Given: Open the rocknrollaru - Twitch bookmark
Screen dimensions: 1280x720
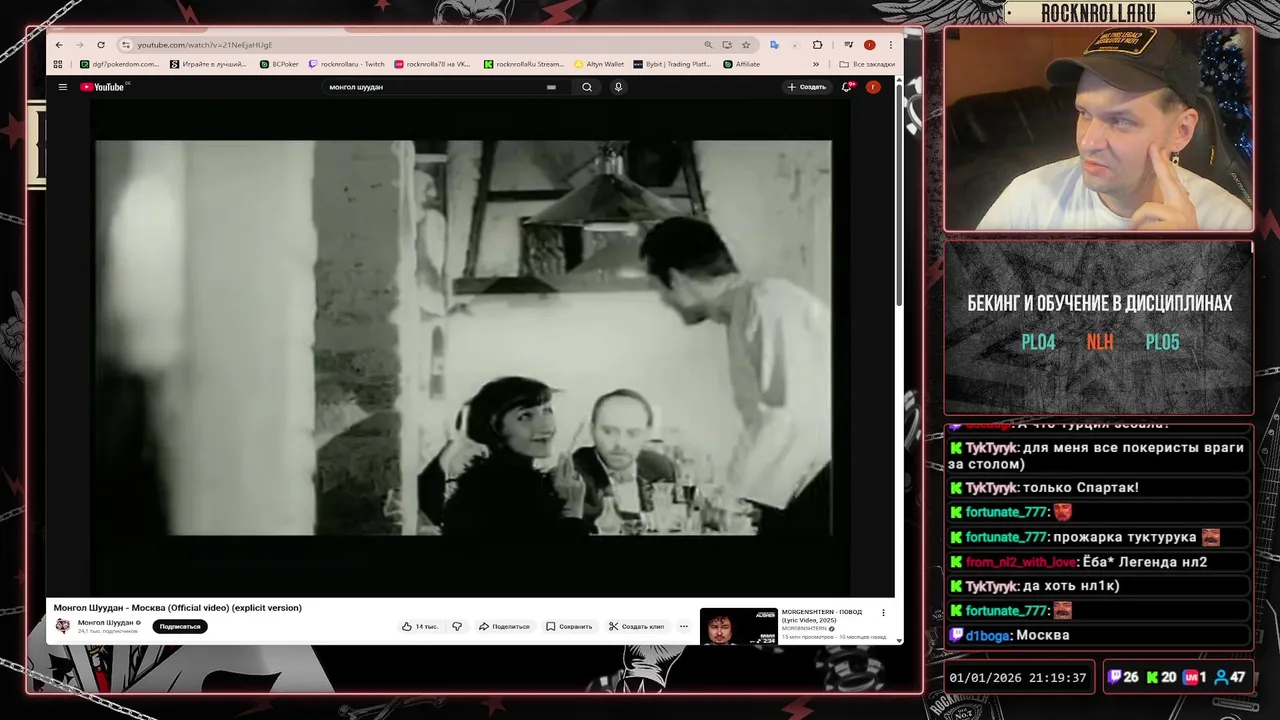Looking at the screenshot, I should (x=347, y=64).
